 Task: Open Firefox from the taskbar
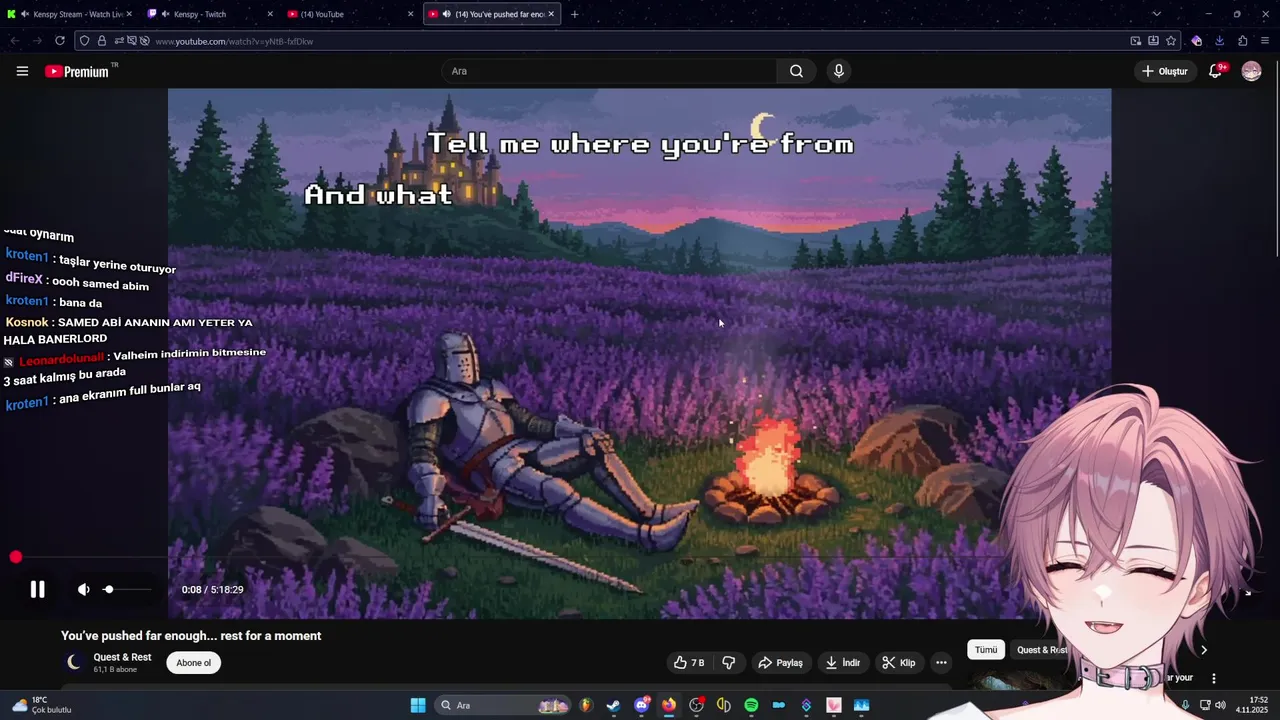click(669, 705)
